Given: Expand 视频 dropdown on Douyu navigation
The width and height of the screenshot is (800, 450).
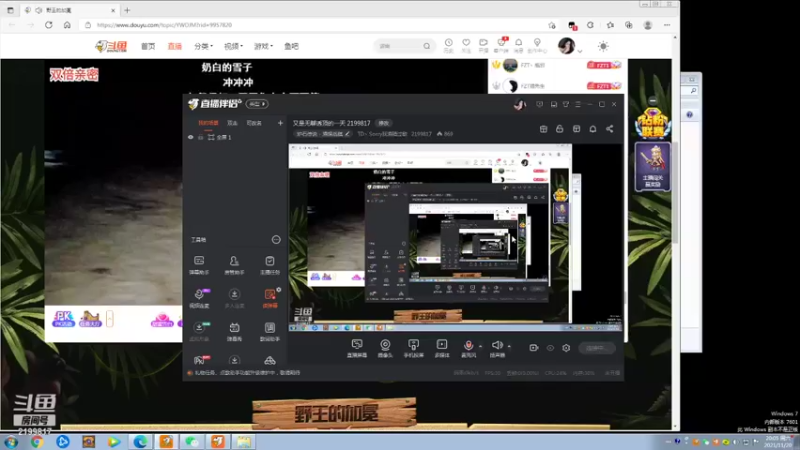Looking at the screenshot, I should [233, 46].
